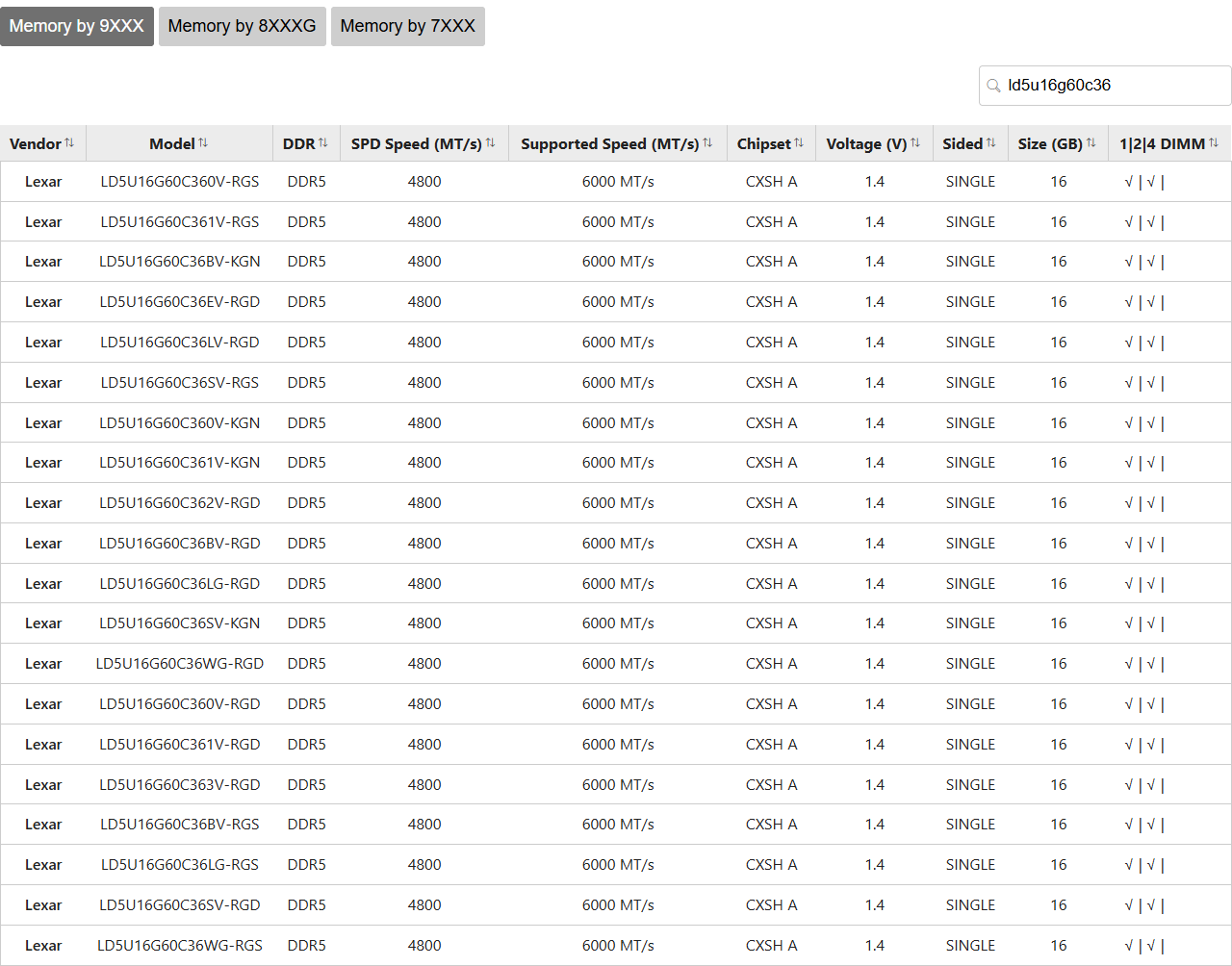Sort by DDR column icon

[x=323, y=143]
